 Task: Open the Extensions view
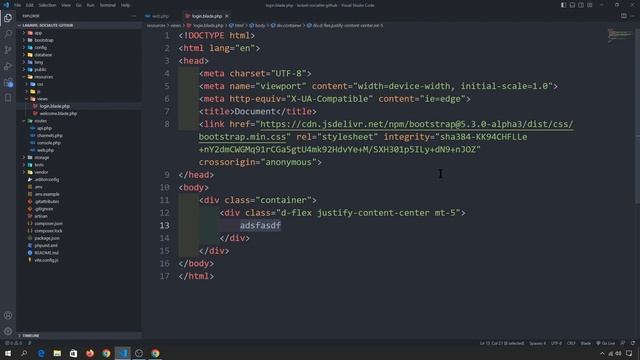tap(8, 82)
